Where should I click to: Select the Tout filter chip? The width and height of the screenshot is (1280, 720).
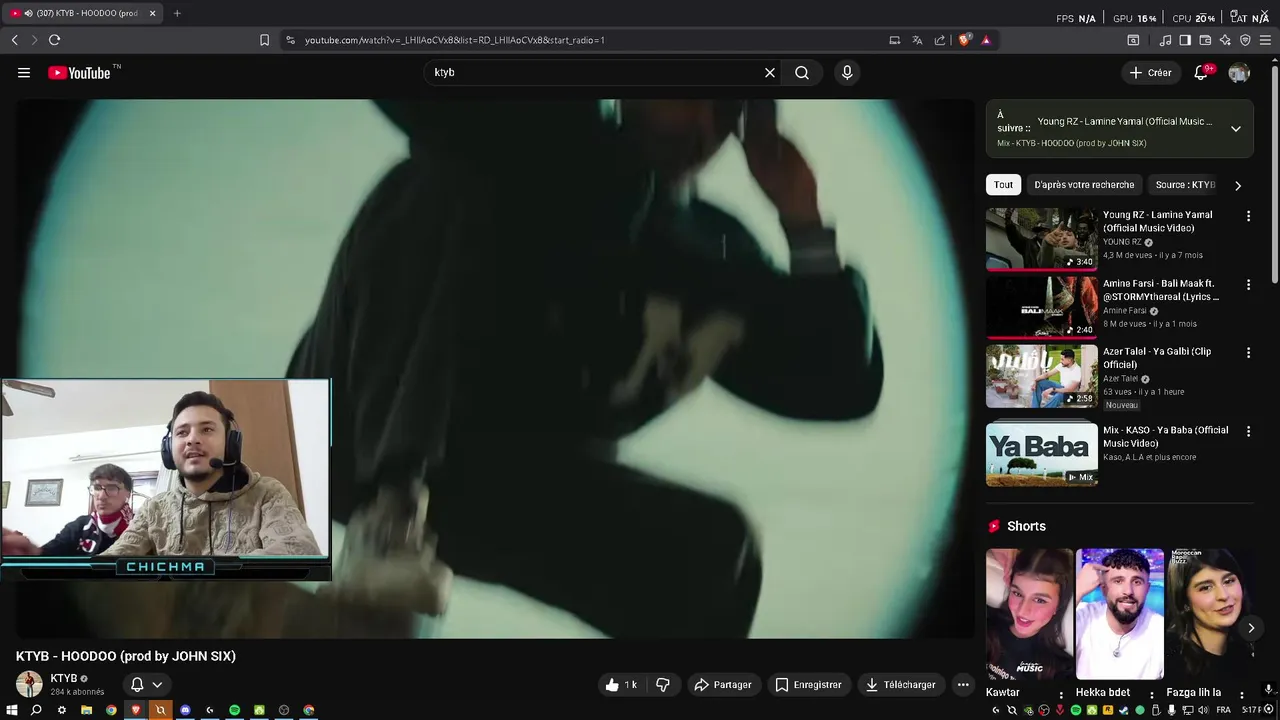[x=1003, y=185]
